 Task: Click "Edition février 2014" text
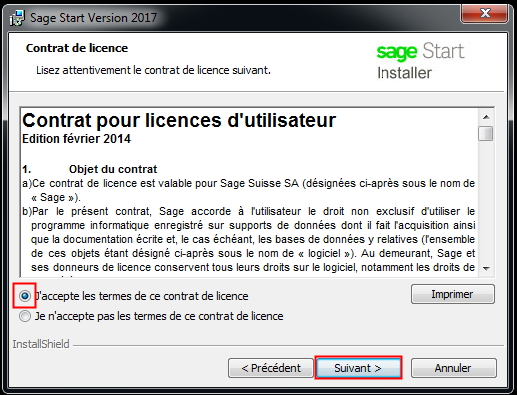click(x=76, y=139)
